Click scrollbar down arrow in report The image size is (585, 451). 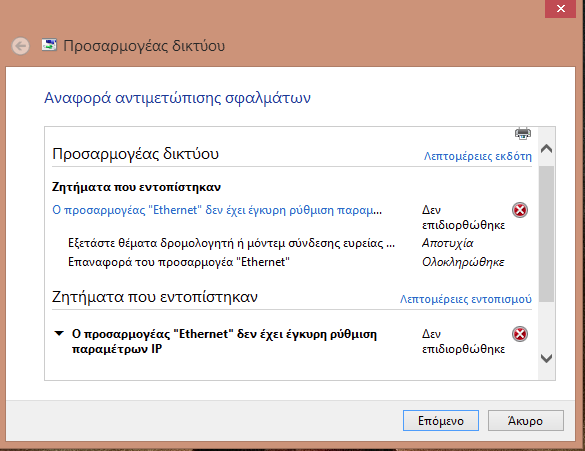pos(547,358)
